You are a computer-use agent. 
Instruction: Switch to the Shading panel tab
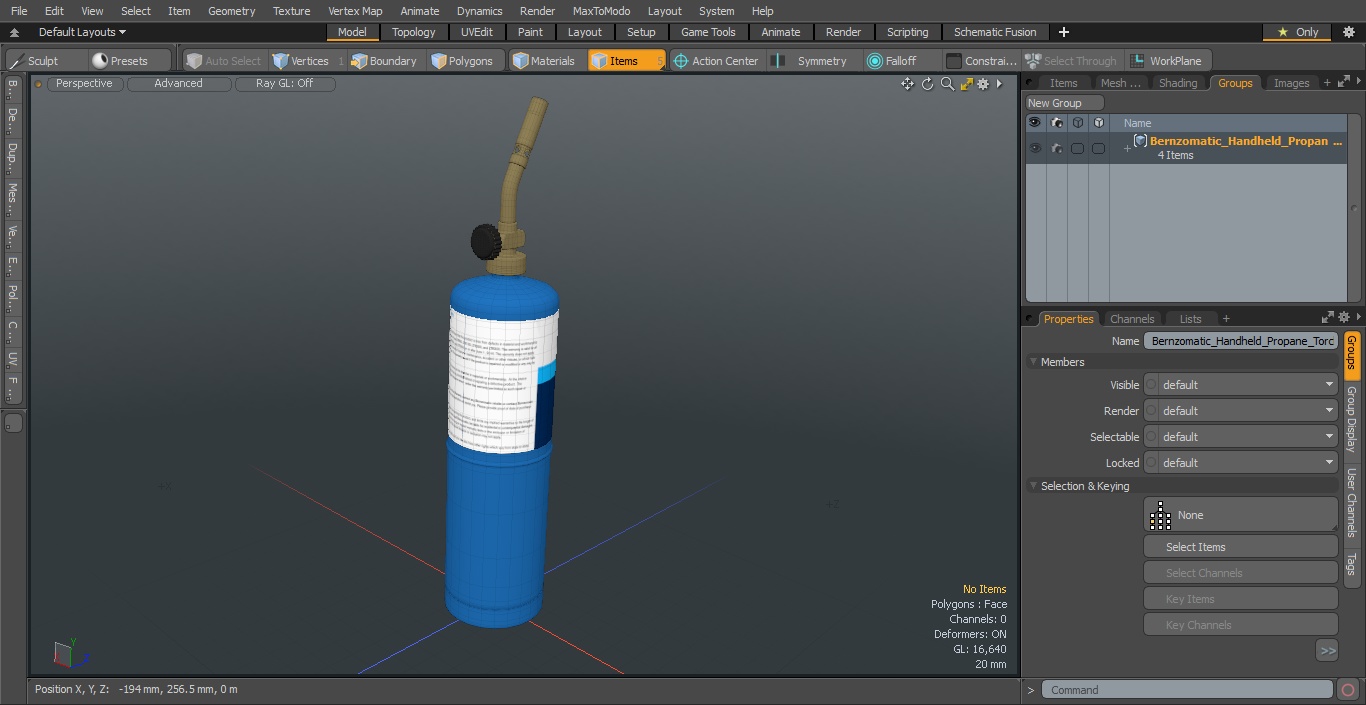(1178, 83)
